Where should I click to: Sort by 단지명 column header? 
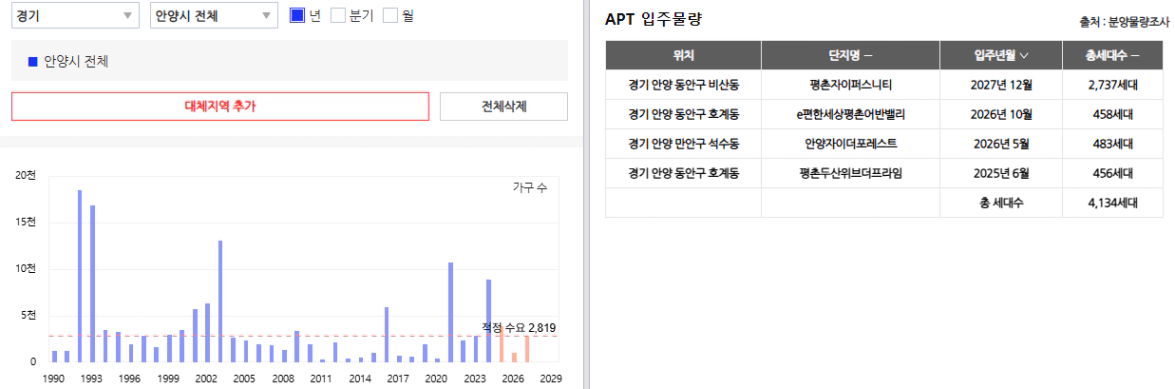coord(851,55)
